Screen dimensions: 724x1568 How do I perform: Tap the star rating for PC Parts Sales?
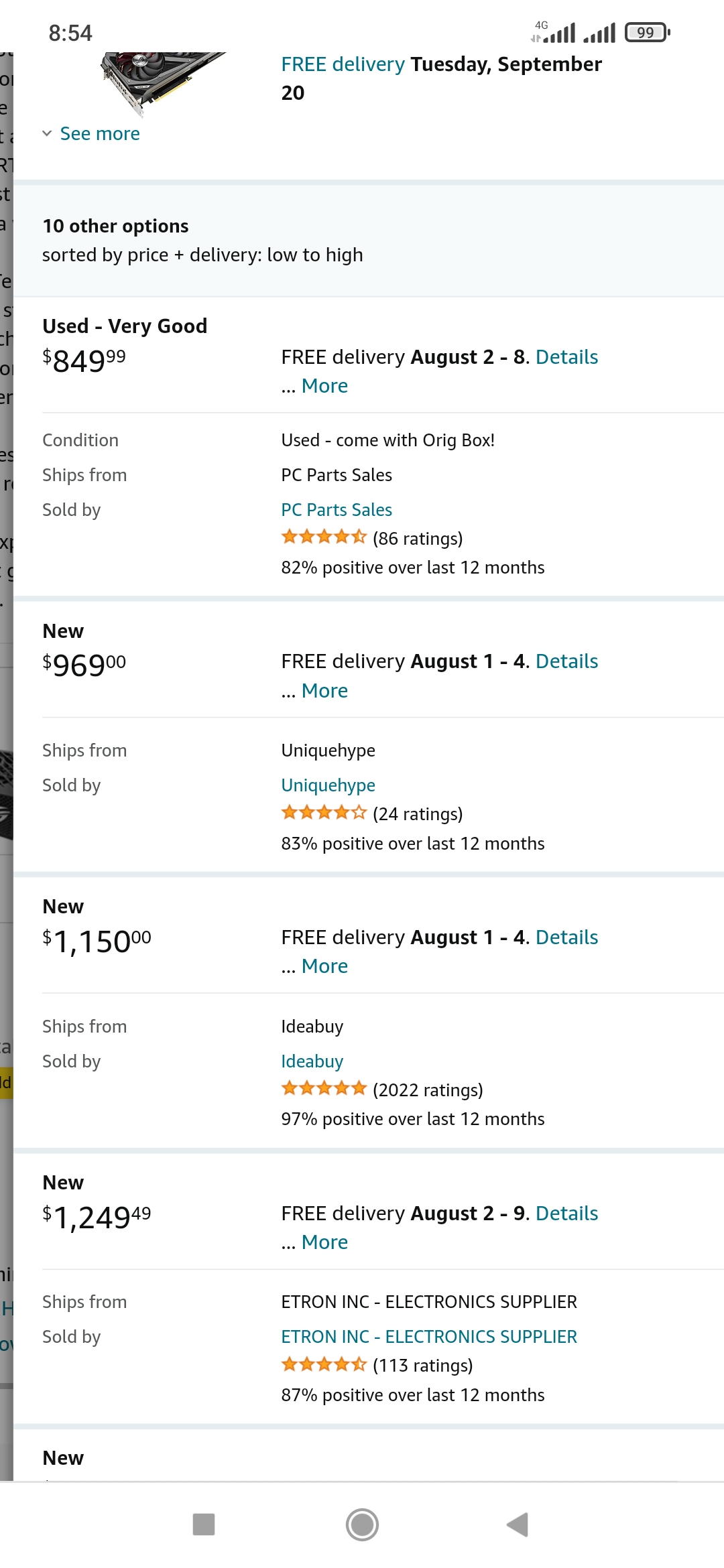(x=324, y=537)
